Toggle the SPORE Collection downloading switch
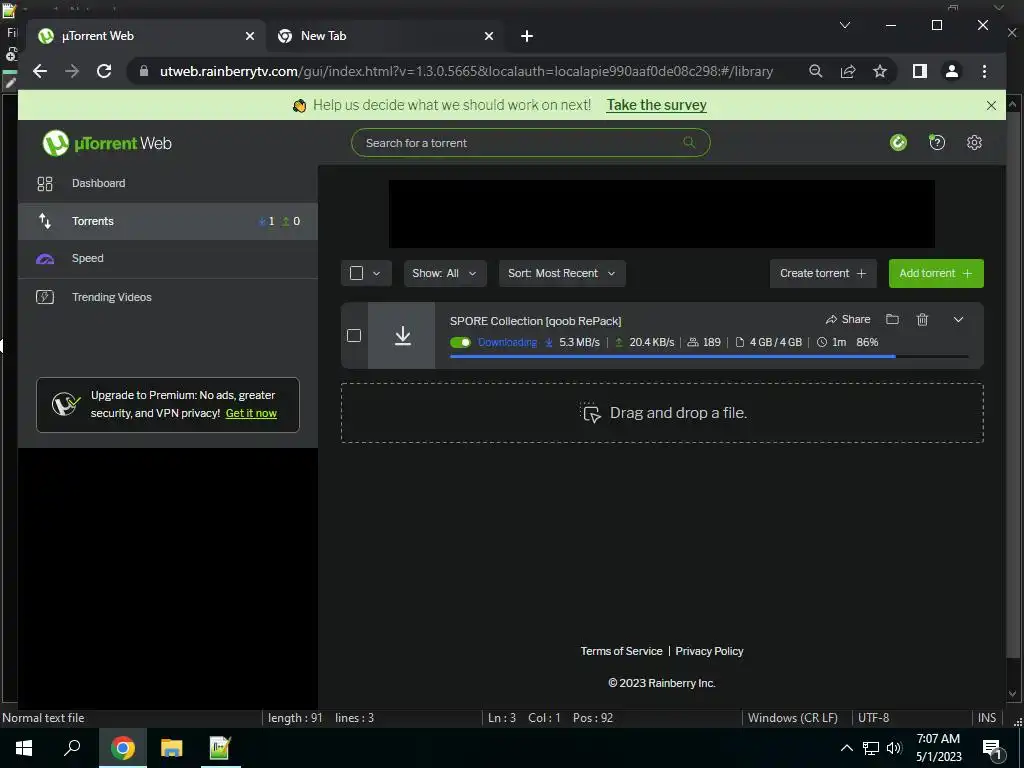 (460, 342)
